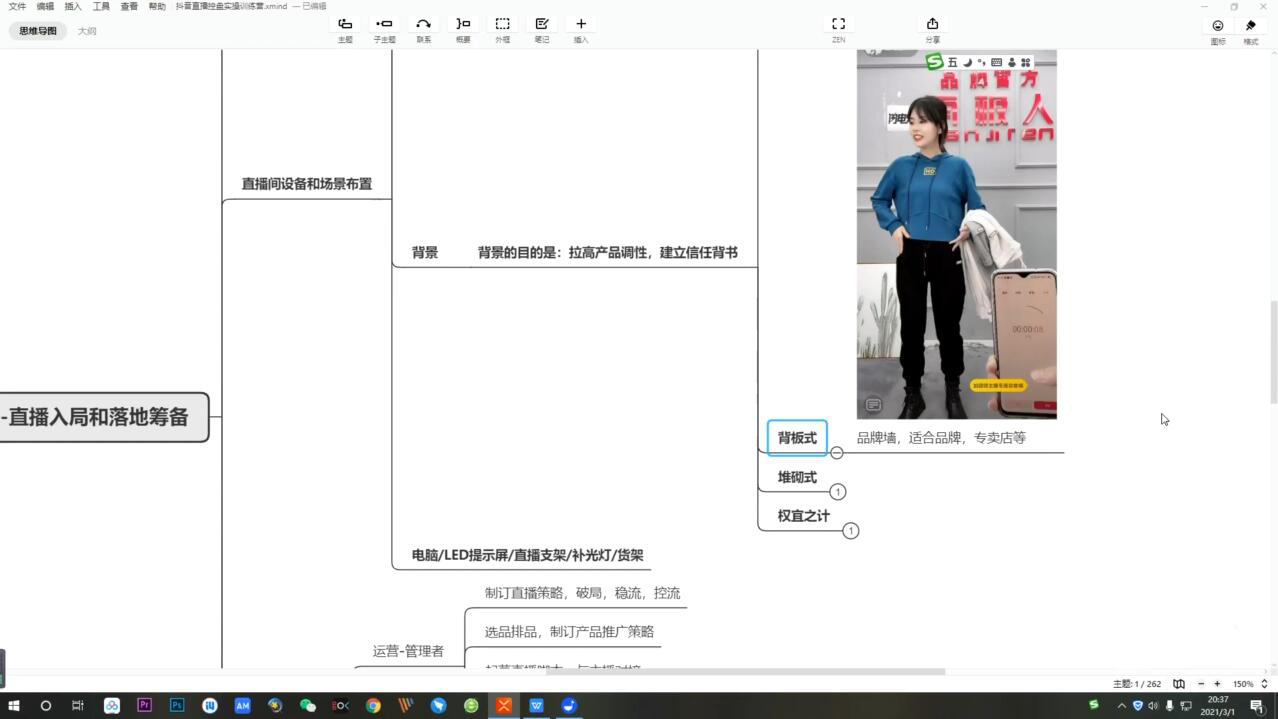Open the 文件 menu
This screenshot has height=719, width=1278.
17,6
